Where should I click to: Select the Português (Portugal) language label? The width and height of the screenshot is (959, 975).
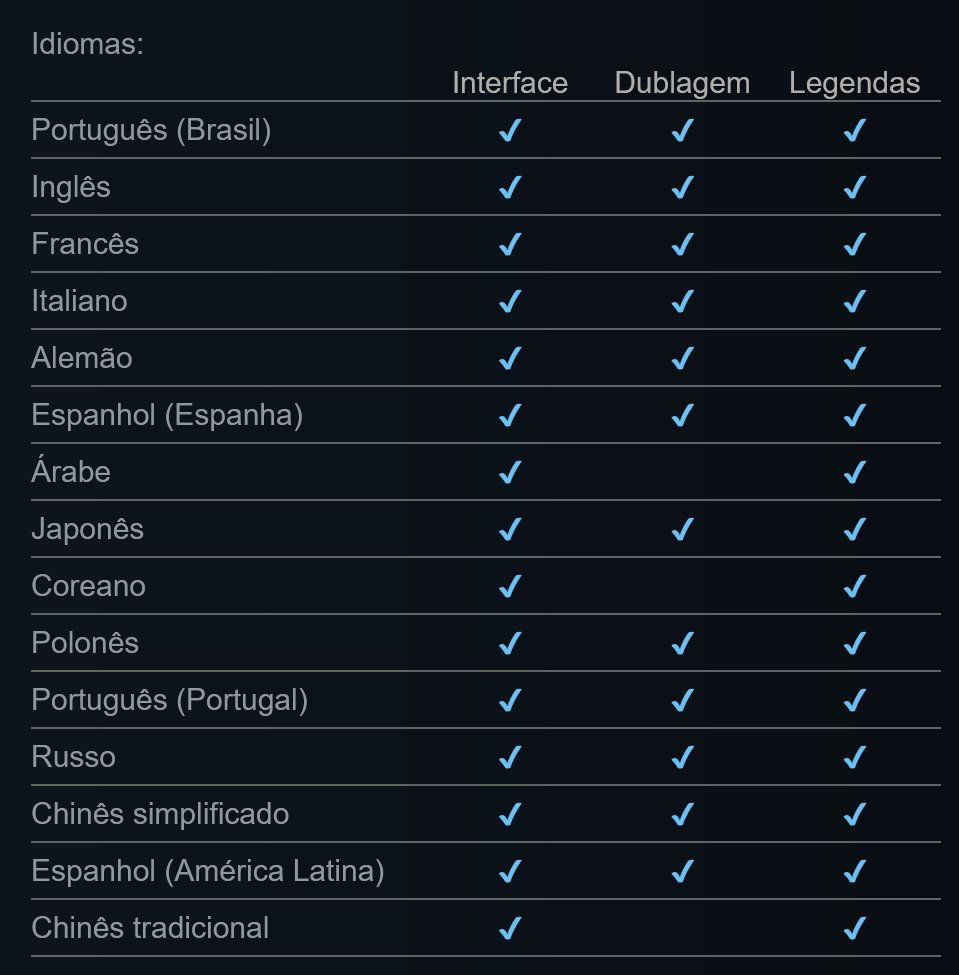point(170,700)
